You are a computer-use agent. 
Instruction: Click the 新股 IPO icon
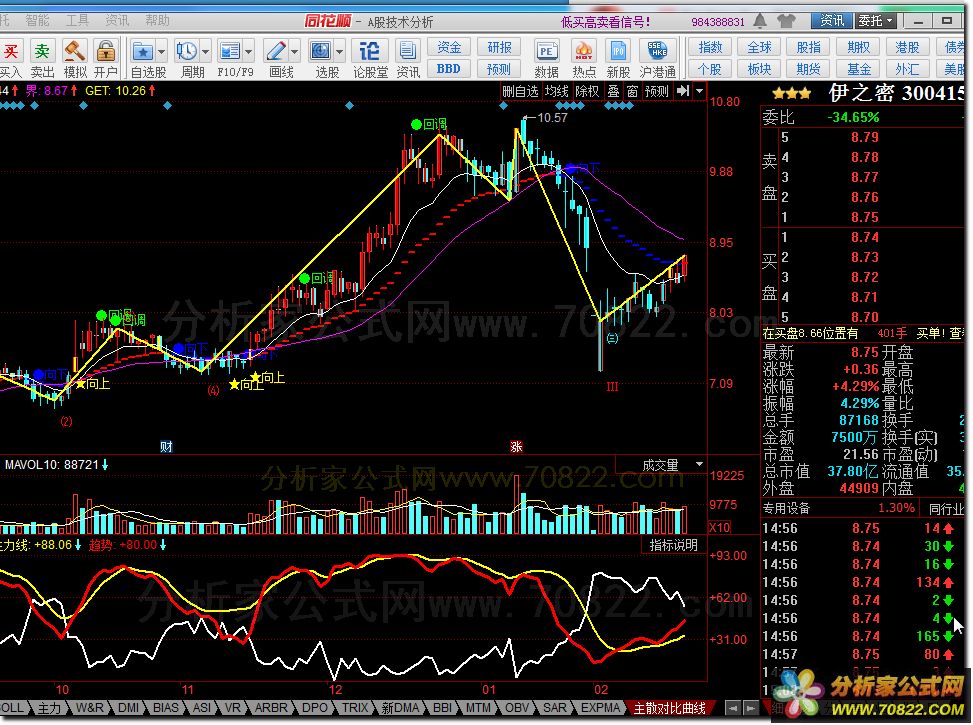click(618, 51)
